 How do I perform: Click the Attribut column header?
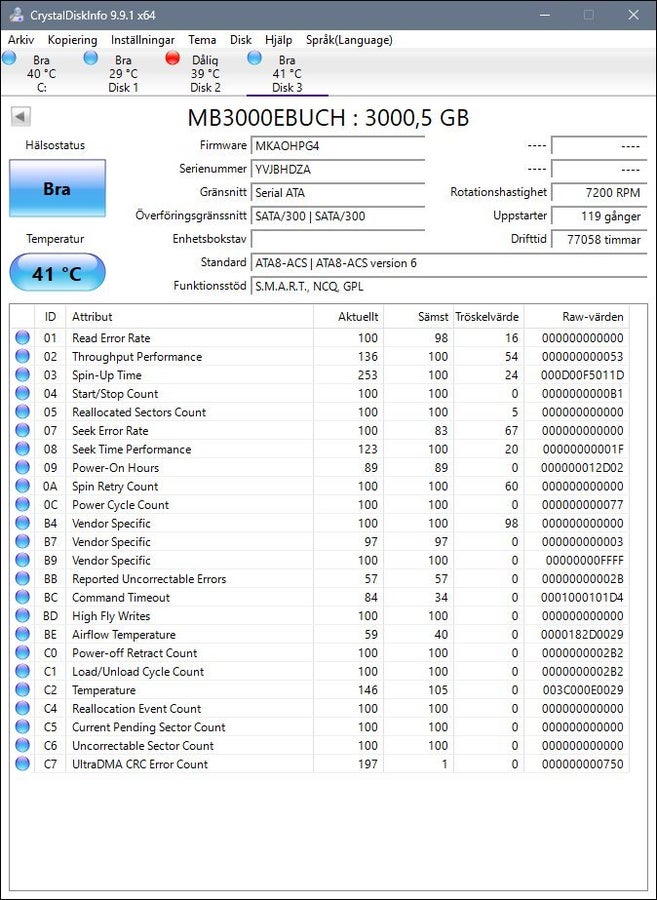tap(189, 317)
